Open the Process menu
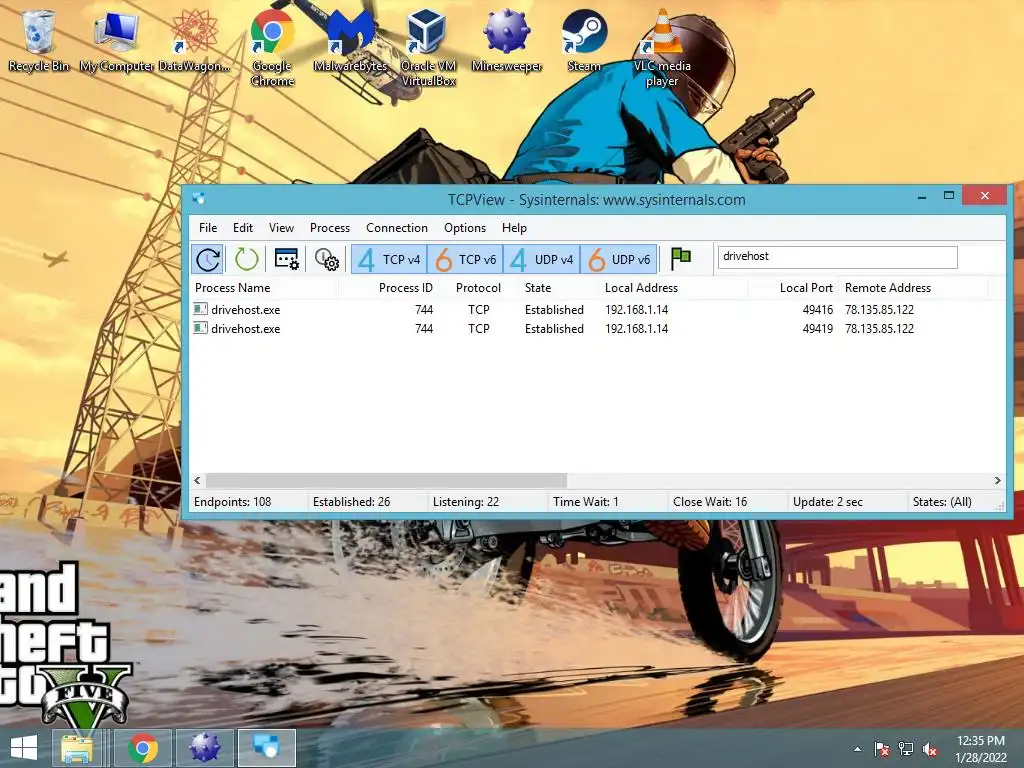This screenshot has height=768, width=1024. (x=330, y=228)
